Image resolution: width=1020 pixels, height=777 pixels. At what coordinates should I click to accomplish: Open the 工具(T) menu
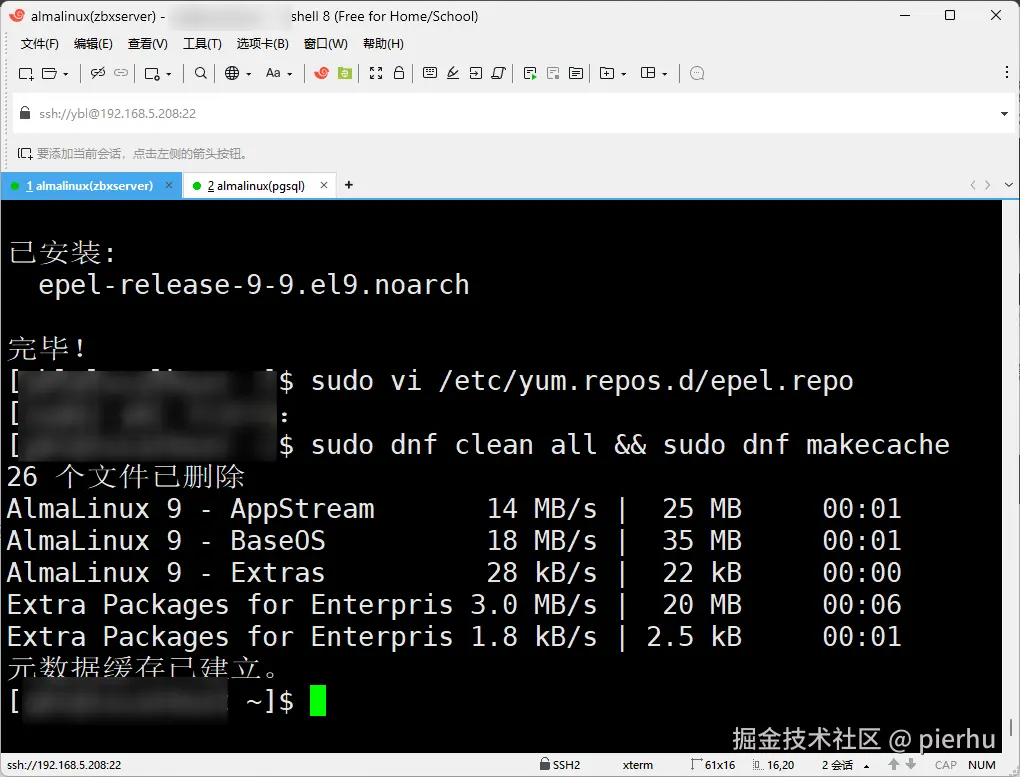pos(202,44)
